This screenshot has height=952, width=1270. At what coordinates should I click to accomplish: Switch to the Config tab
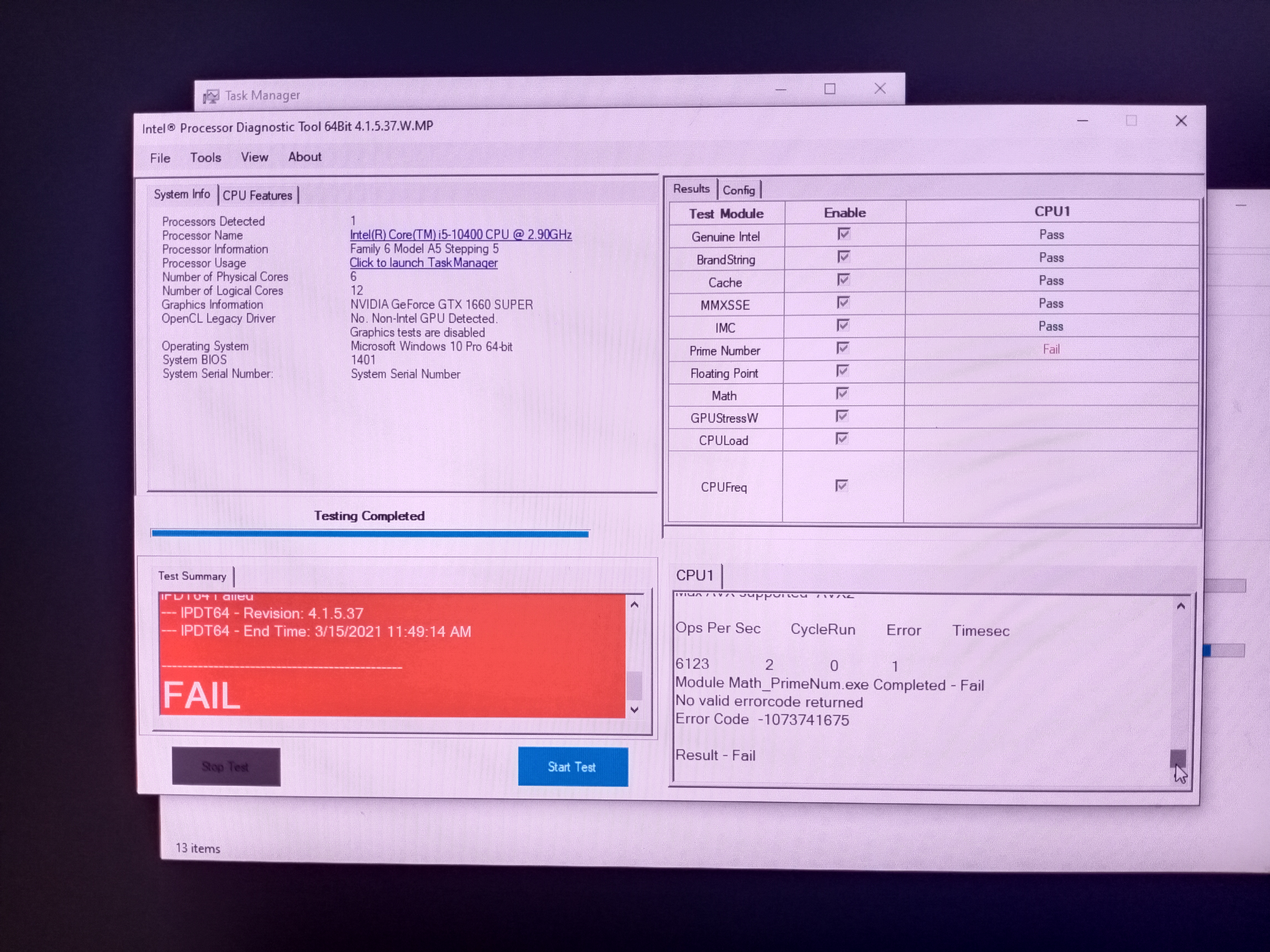(738, 191)
